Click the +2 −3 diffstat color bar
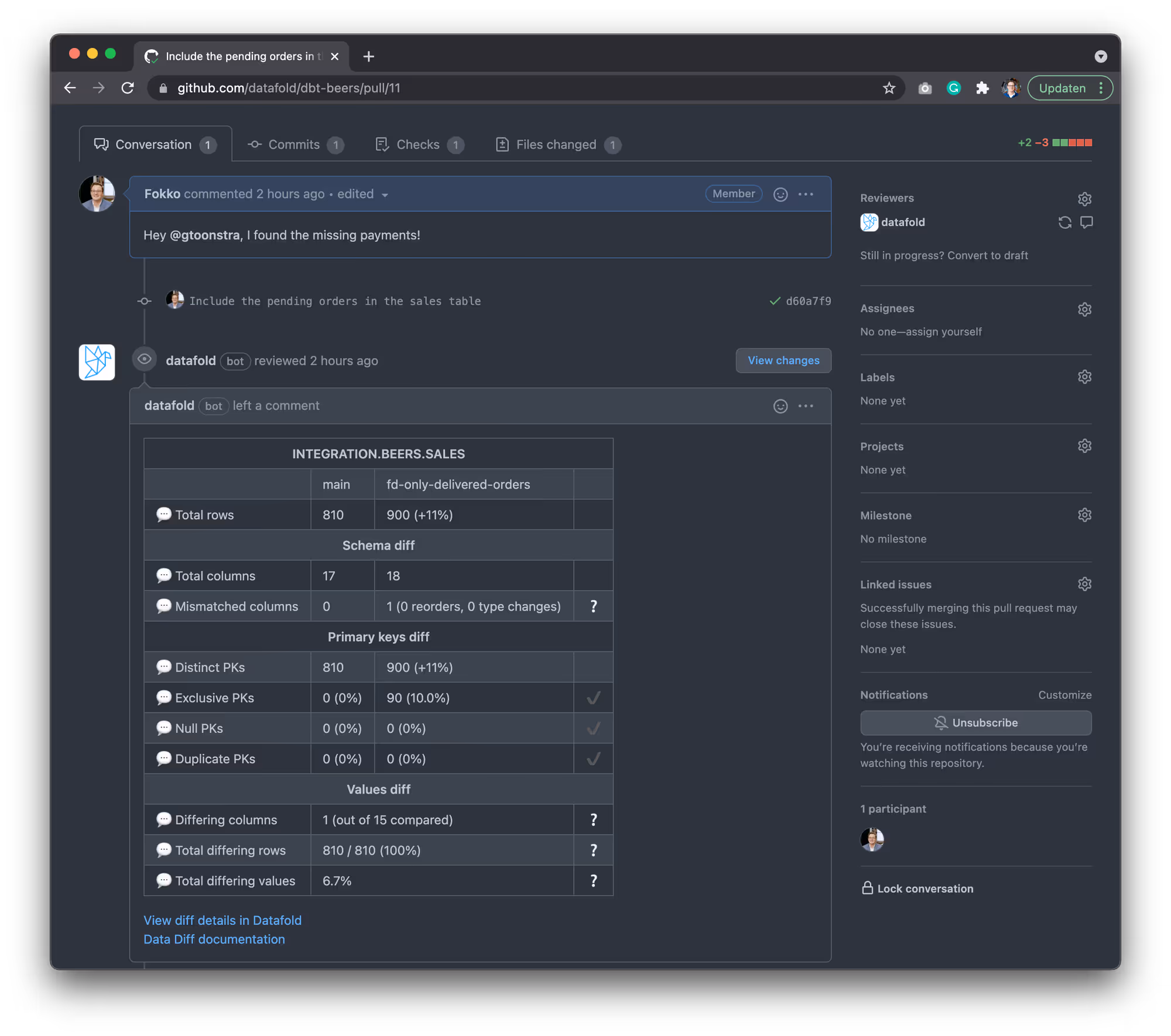Viewport: 1171px width, 1036px height. click(1072, 143)
